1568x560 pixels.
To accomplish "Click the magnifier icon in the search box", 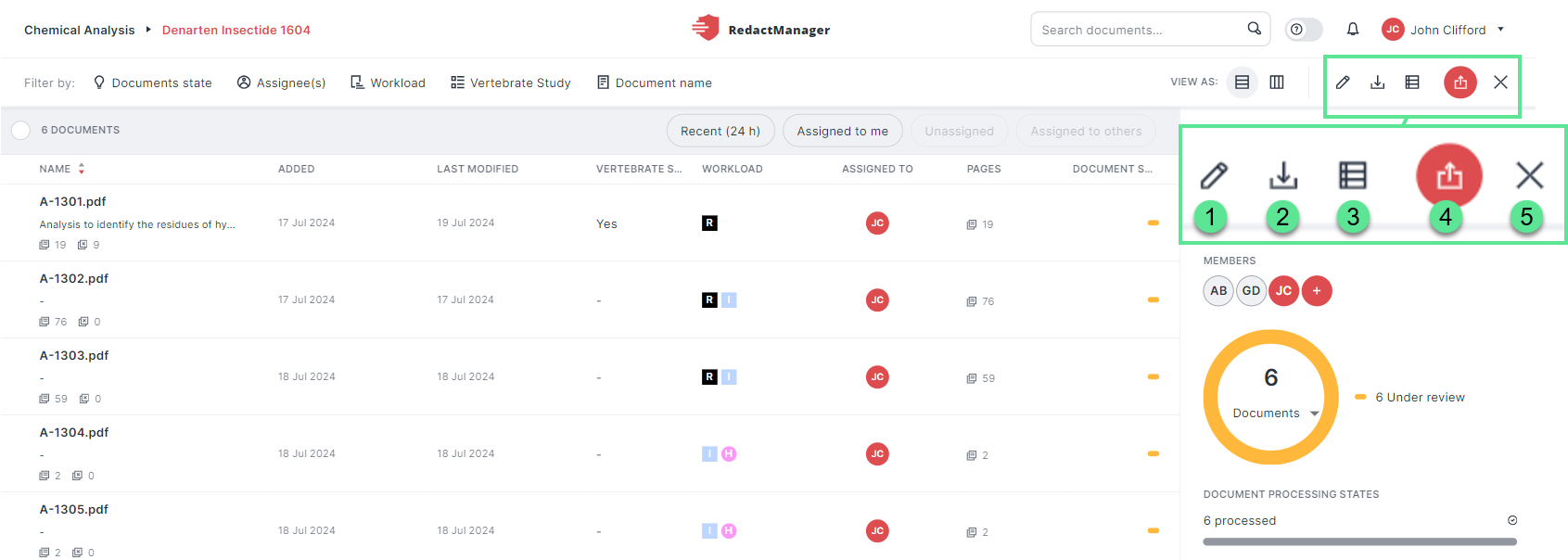I will click(x=1254, y=29).
